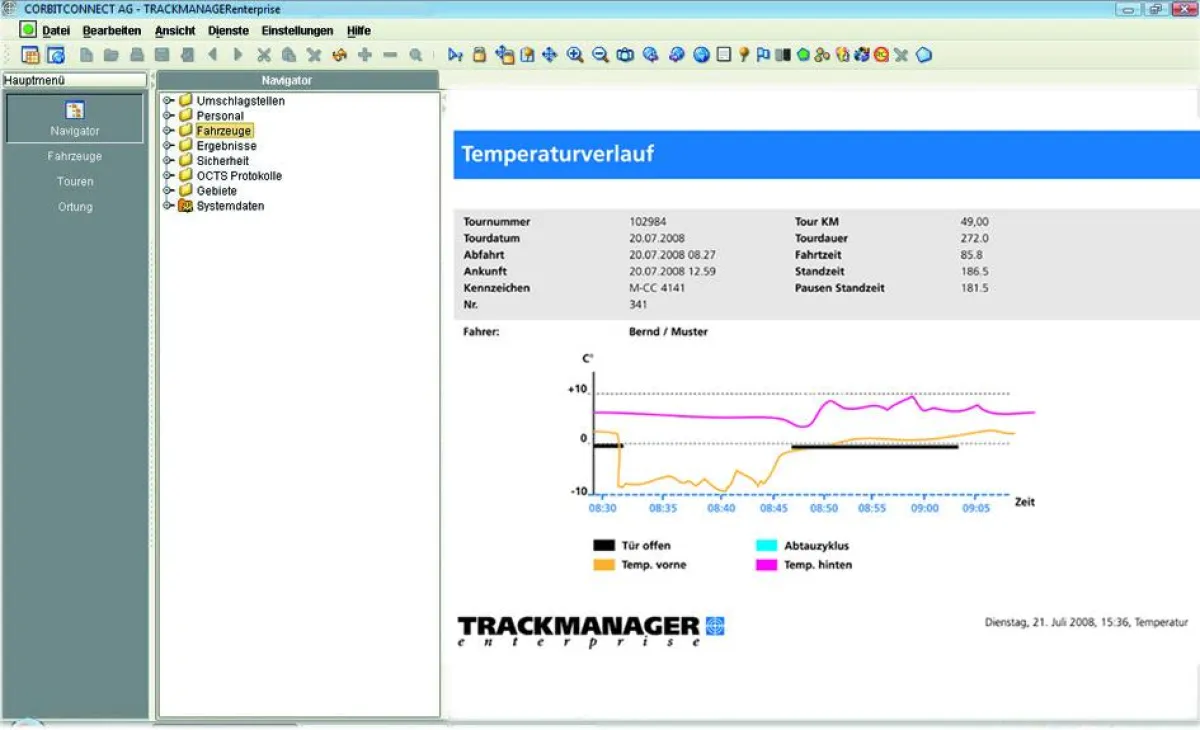Click the Navigator icon in Hauptmenü
Screen dimensions: 1200x730
75,111
